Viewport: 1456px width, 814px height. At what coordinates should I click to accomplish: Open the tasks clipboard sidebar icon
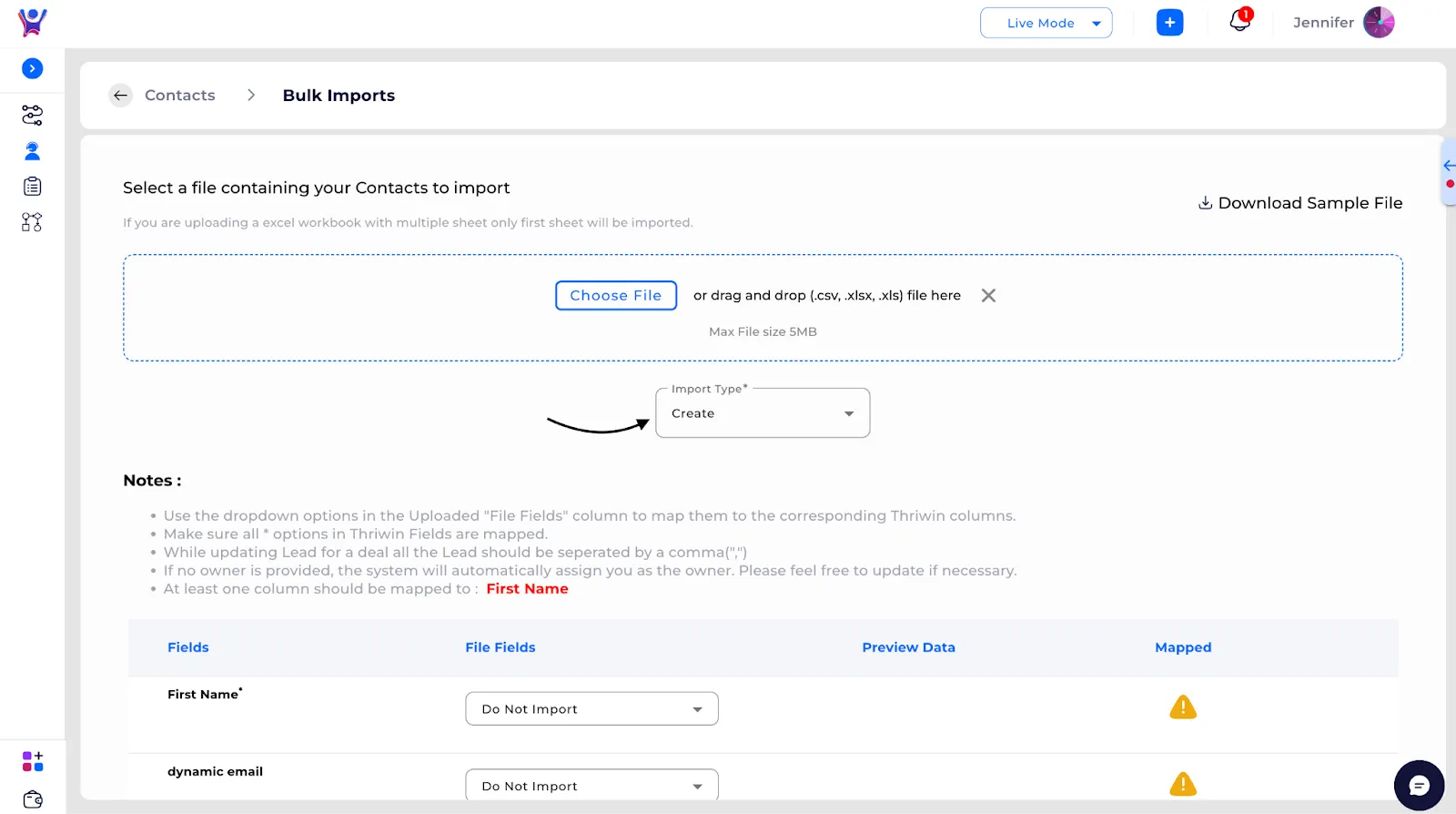click(32, 187)
